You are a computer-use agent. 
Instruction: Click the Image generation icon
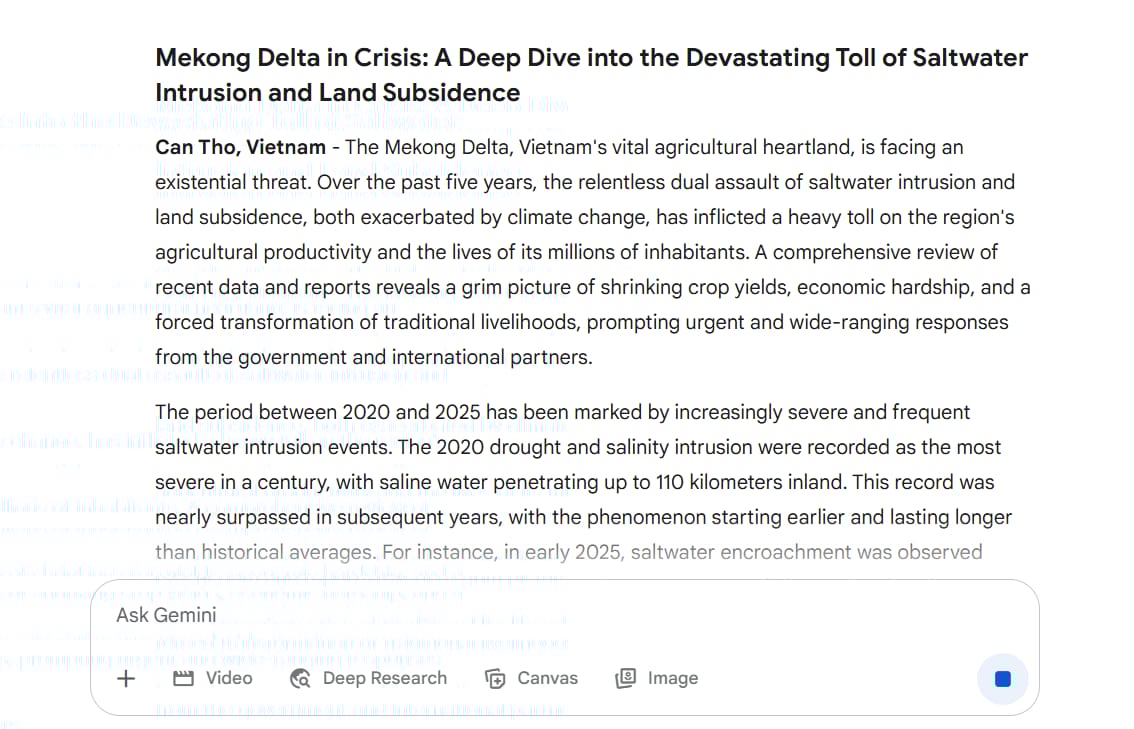tap(626, 678)
